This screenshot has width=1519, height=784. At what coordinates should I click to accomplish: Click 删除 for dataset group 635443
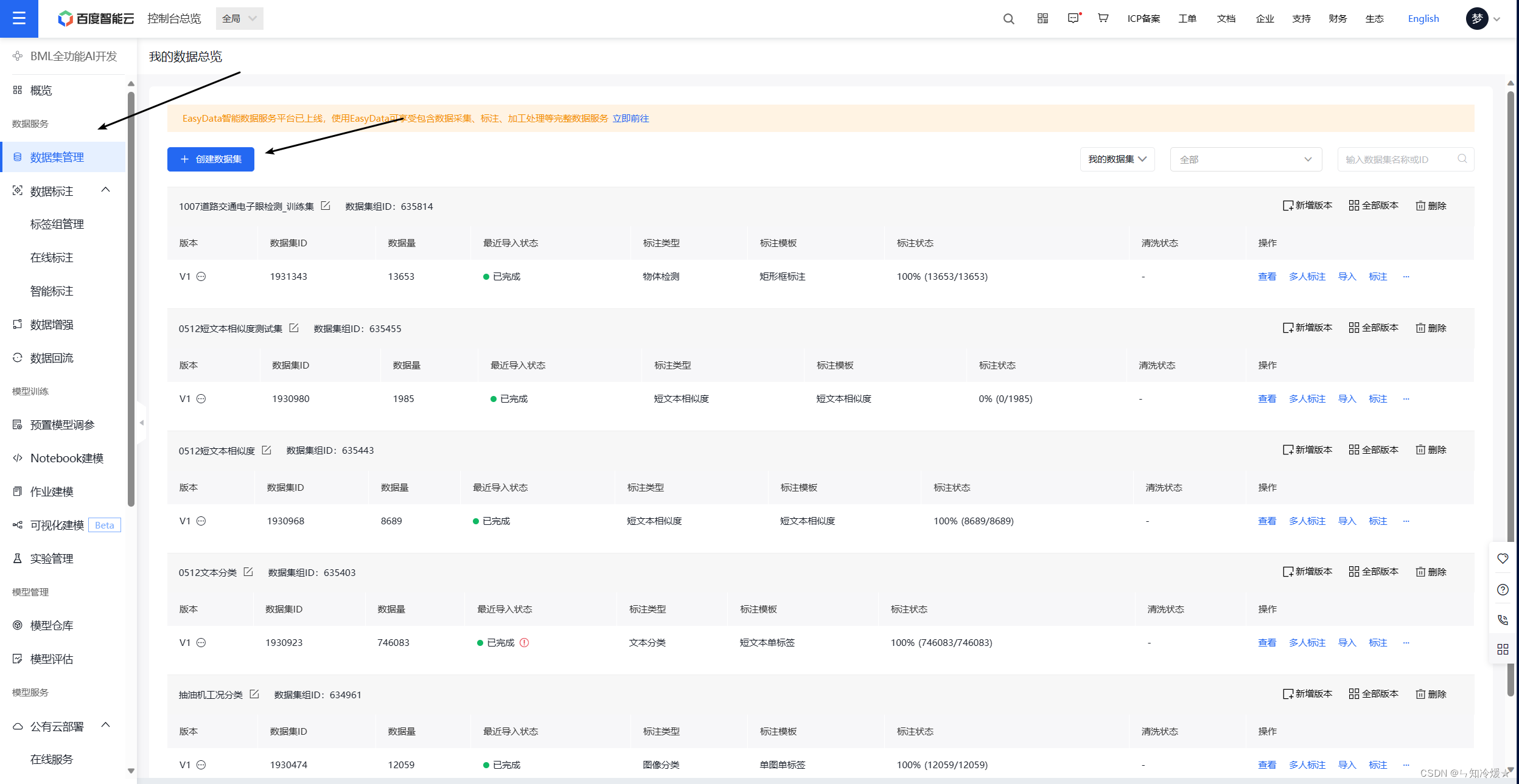coord(1431,450)
